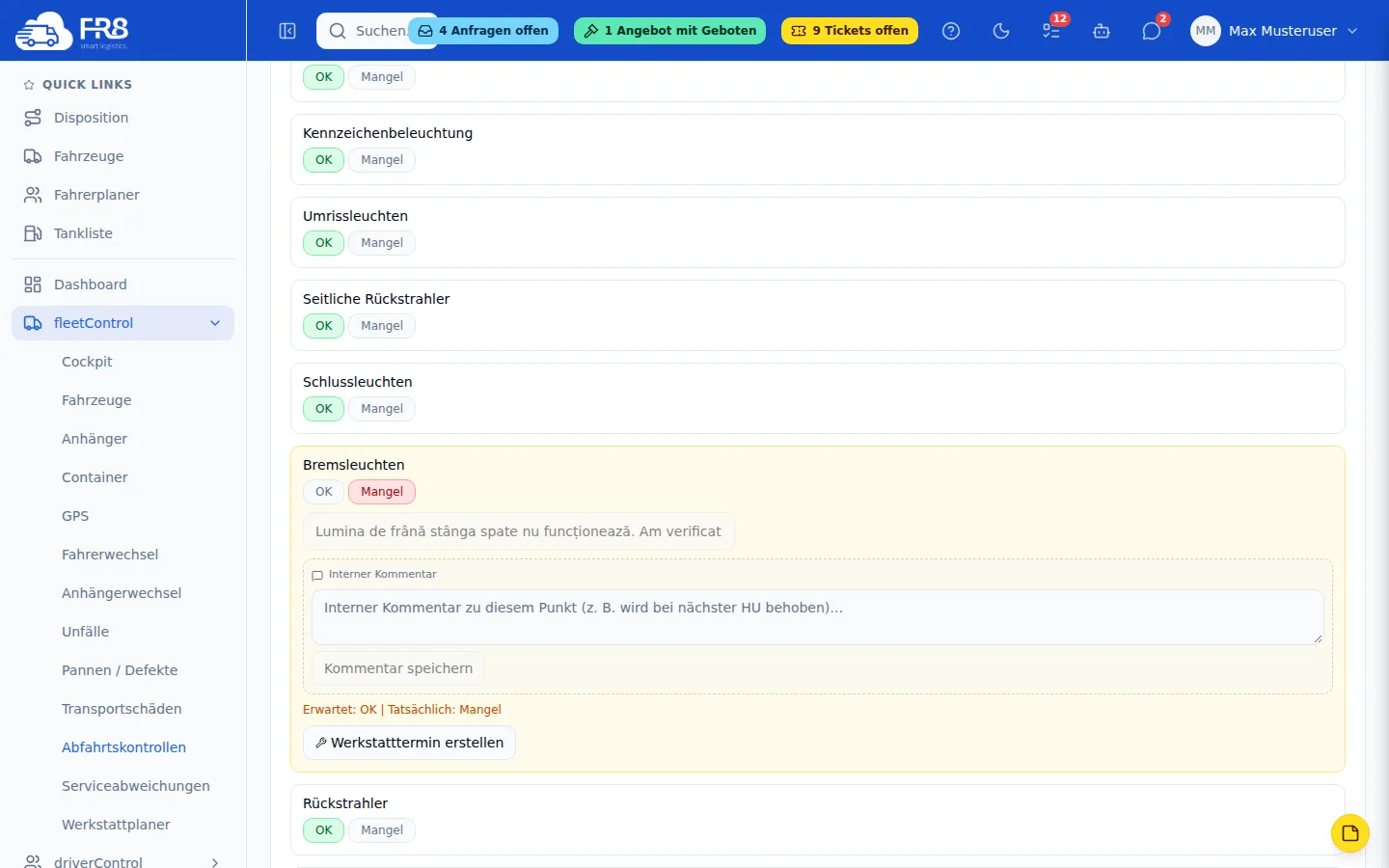Click the Fahrerplaner people icon
The image size is (1389, 868).
(x=33, y=195)
